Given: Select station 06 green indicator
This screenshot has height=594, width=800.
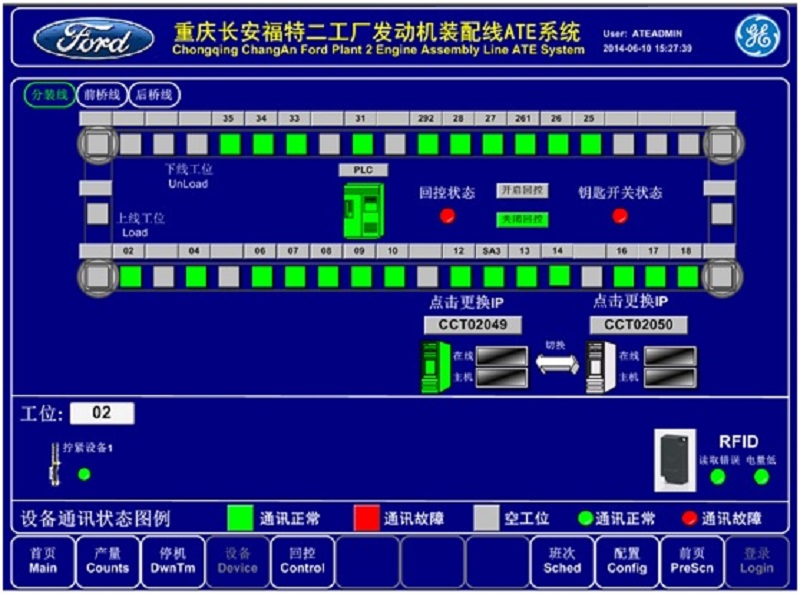Looking at the screenshot, I should tap(262, 277).
